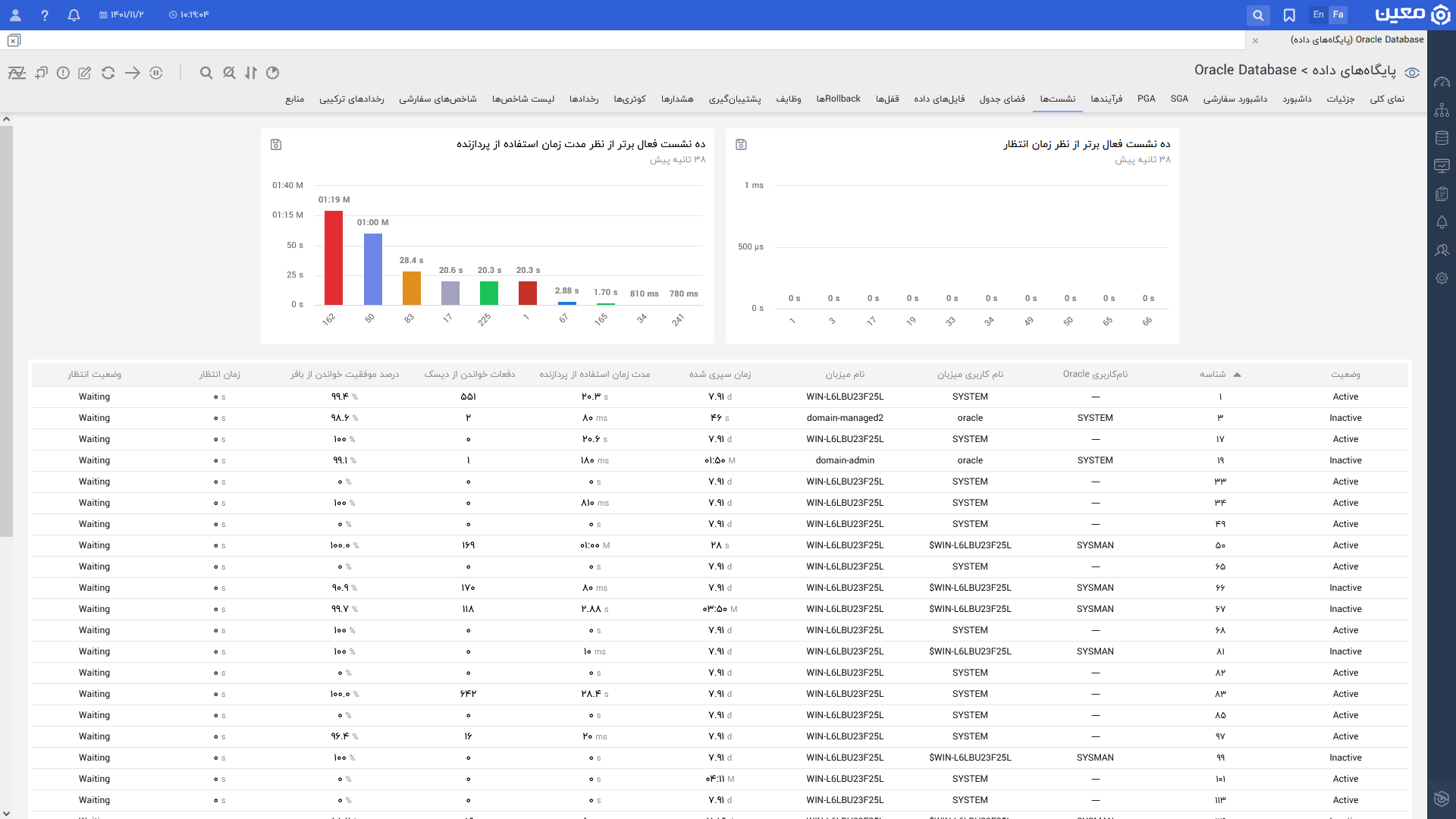This screenshot has height=819, width=1456.
Task: Click the right arrow toolbar icon
Action: point(133,73)
